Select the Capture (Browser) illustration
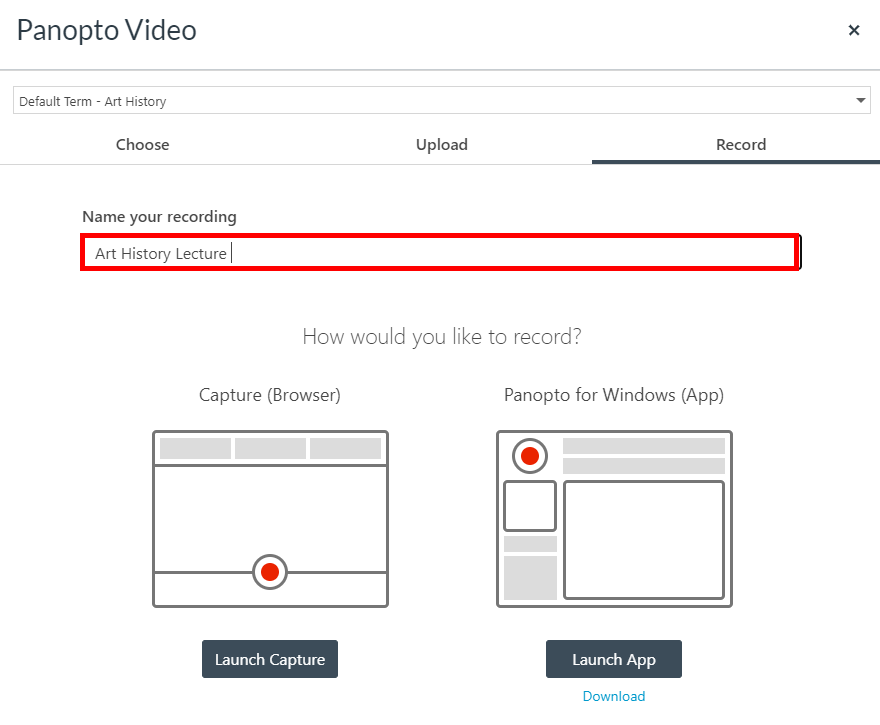Image resolution: width=880 pixels, height=725 pixels. tap(270, 517)
